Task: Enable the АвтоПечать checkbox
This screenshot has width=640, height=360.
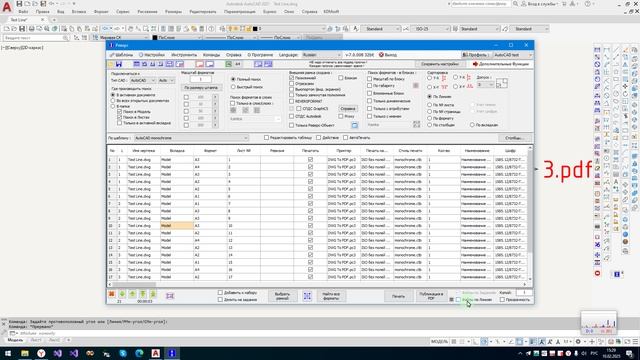Action: tap(345, 138)
